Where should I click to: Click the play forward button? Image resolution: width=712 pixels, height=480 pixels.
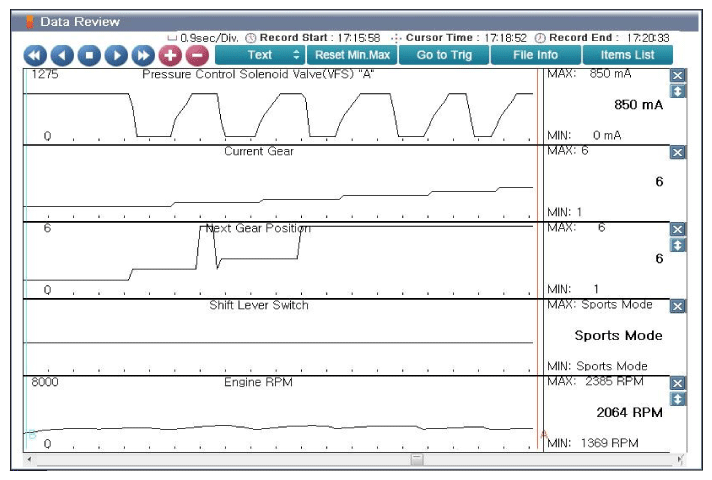[116, 55]
